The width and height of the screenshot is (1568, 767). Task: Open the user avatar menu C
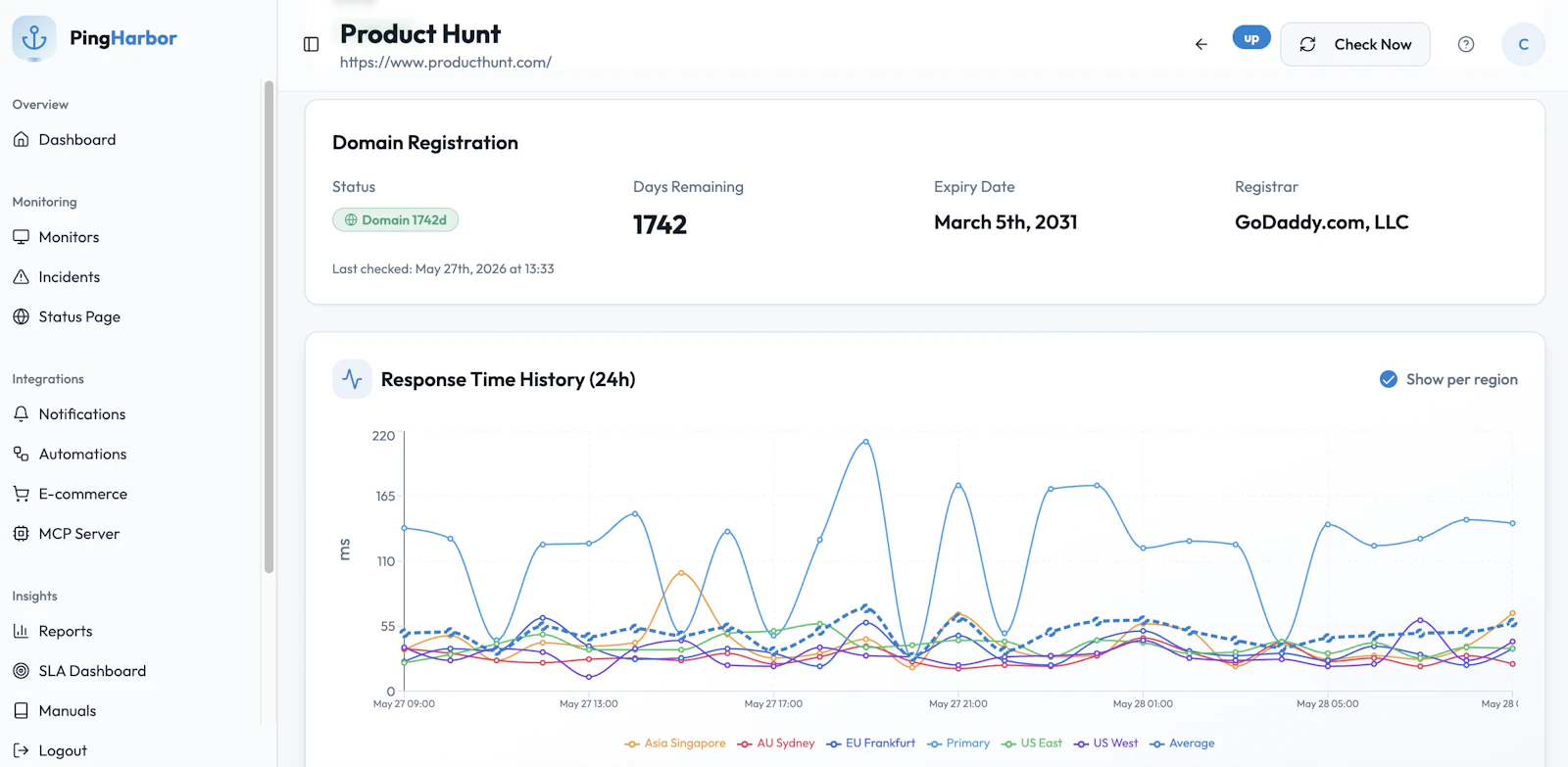point(1523,44)
